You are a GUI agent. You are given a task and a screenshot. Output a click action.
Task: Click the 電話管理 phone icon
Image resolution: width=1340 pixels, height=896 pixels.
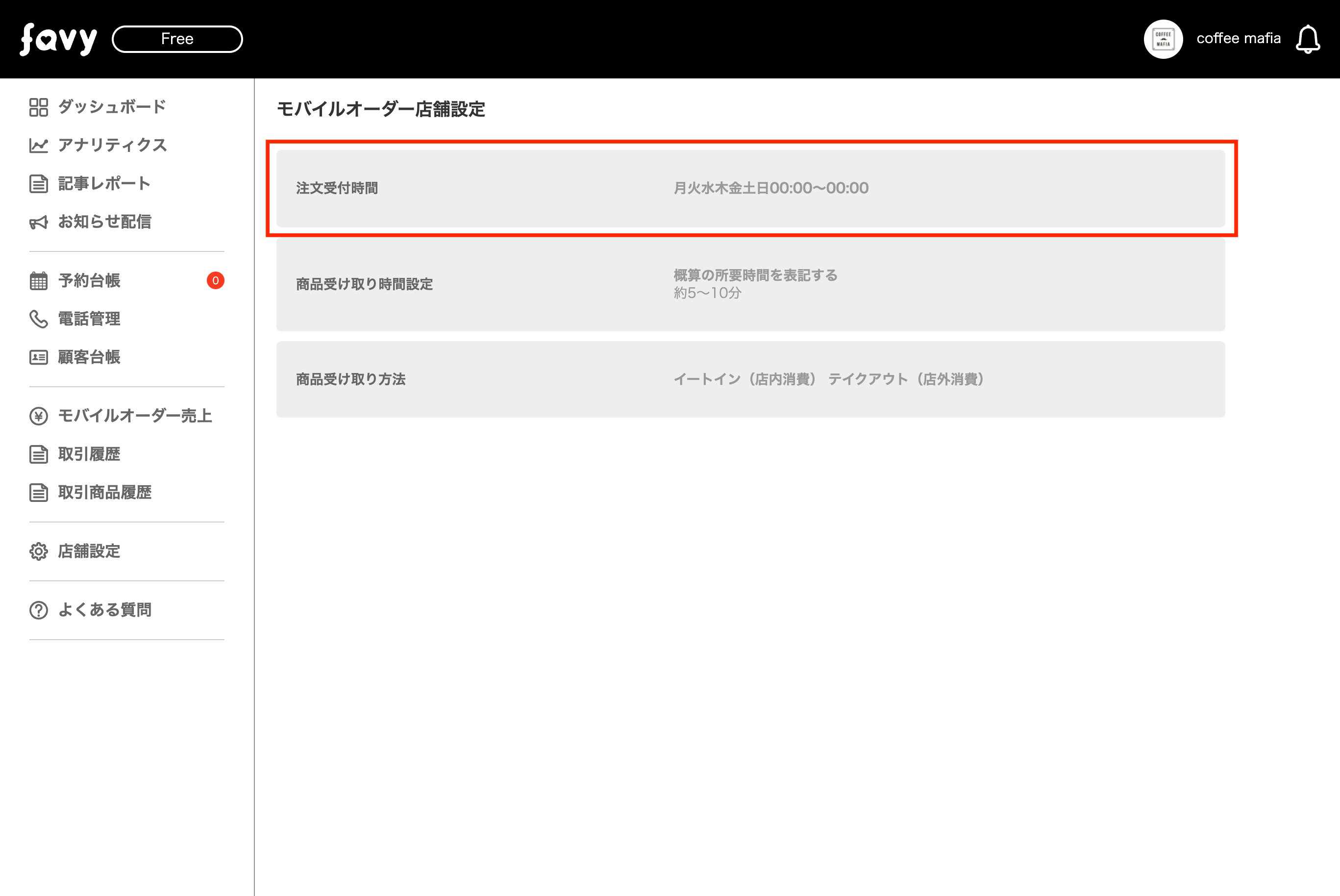pos(38,319)
